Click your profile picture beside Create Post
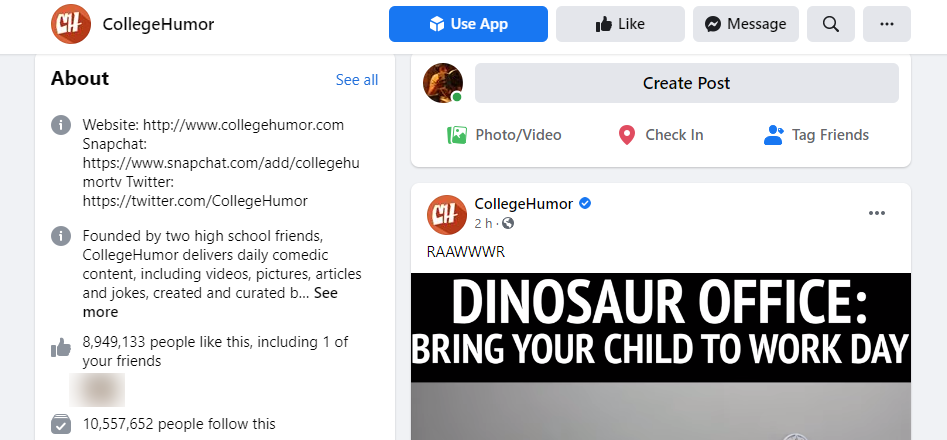Viewport: 947px width, 440px height. tap(443, 83)
